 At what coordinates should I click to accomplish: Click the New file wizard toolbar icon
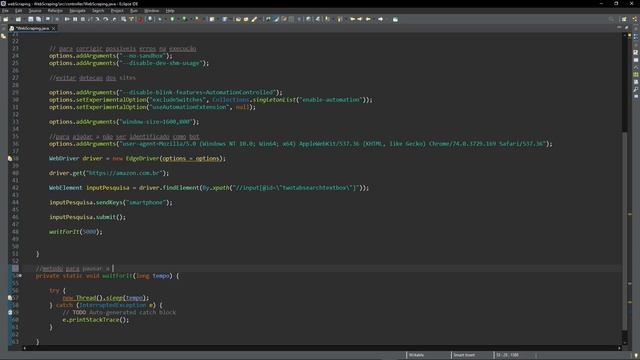click(x=6, y=19)
